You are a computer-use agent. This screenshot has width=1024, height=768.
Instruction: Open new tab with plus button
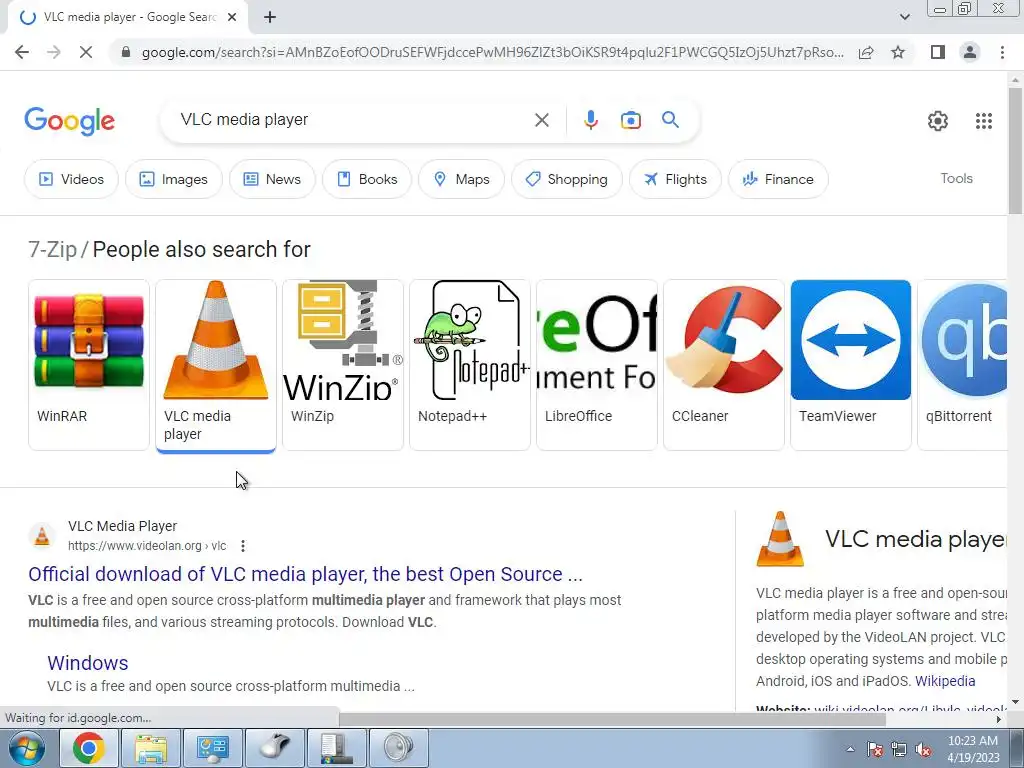point(270,18)
